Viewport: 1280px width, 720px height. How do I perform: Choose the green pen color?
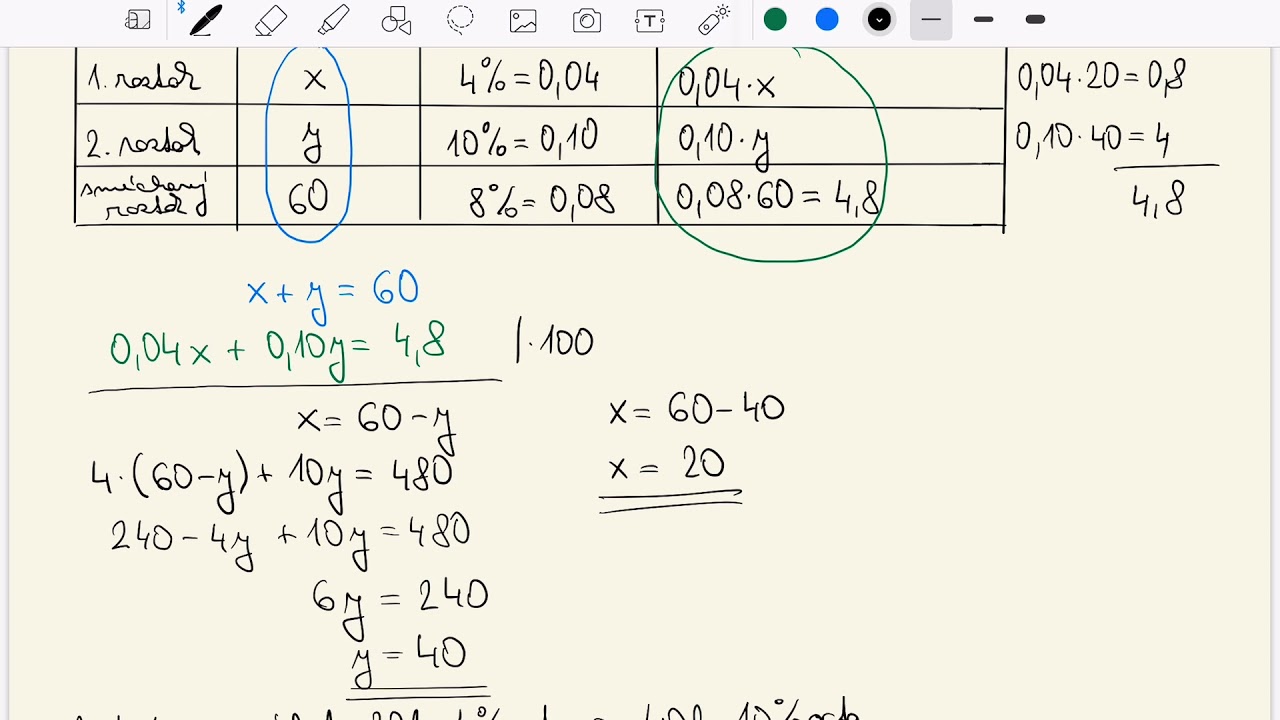775,19
